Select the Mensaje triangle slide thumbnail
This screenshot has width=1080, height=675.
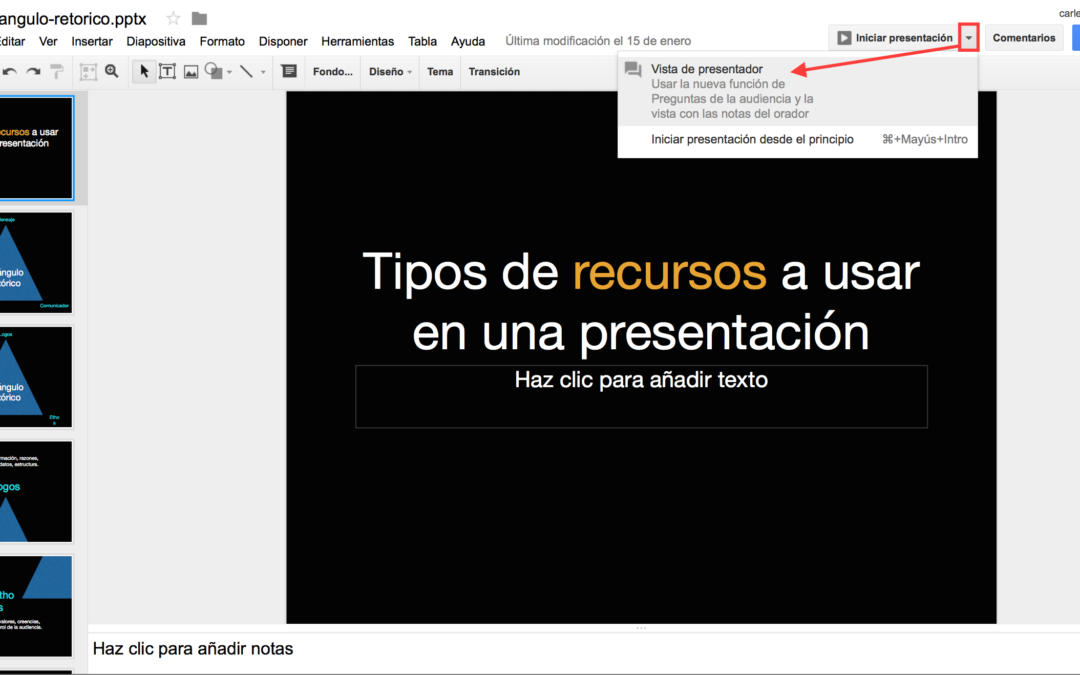tap(36, 262)
